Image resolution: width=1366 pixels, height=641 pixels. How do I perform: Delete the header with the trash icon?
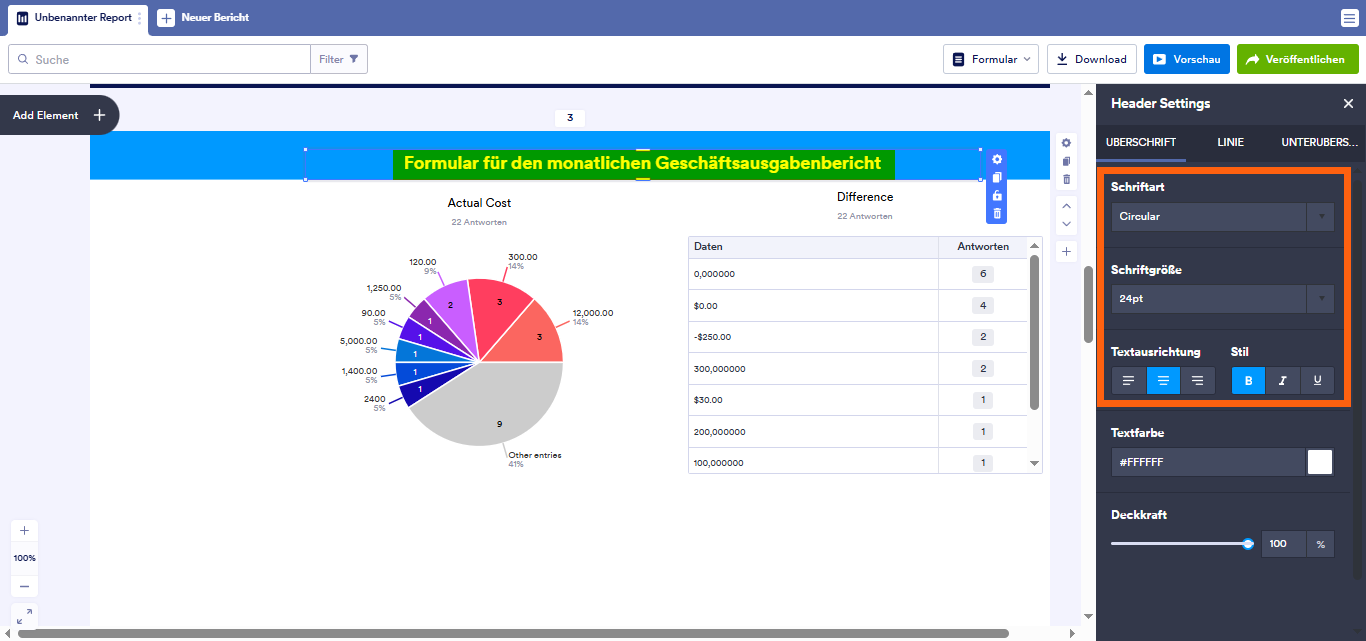pos(996,214)
